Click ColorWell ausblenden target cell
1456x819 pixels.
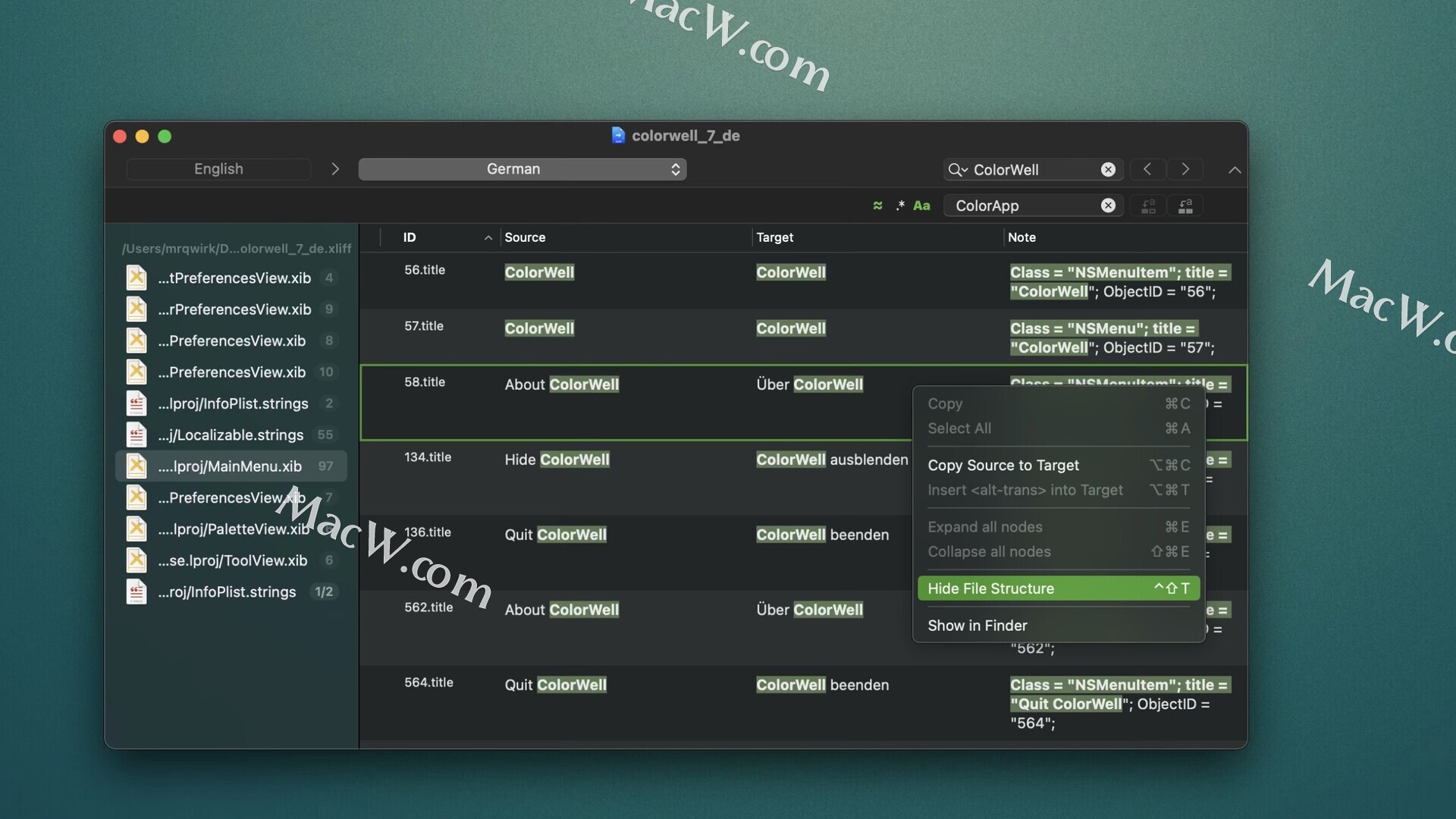tap(832, 460)
